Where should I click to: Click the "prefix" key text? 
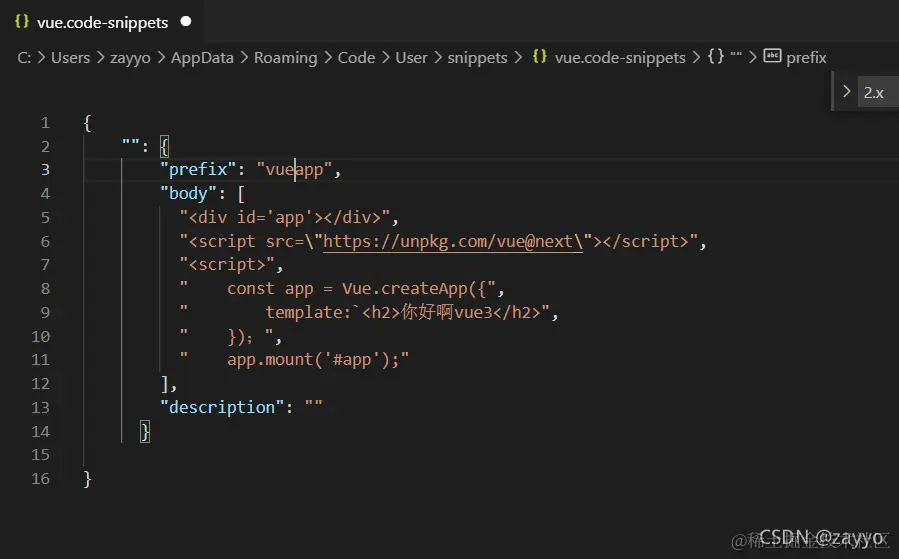[x=198, y=170]
